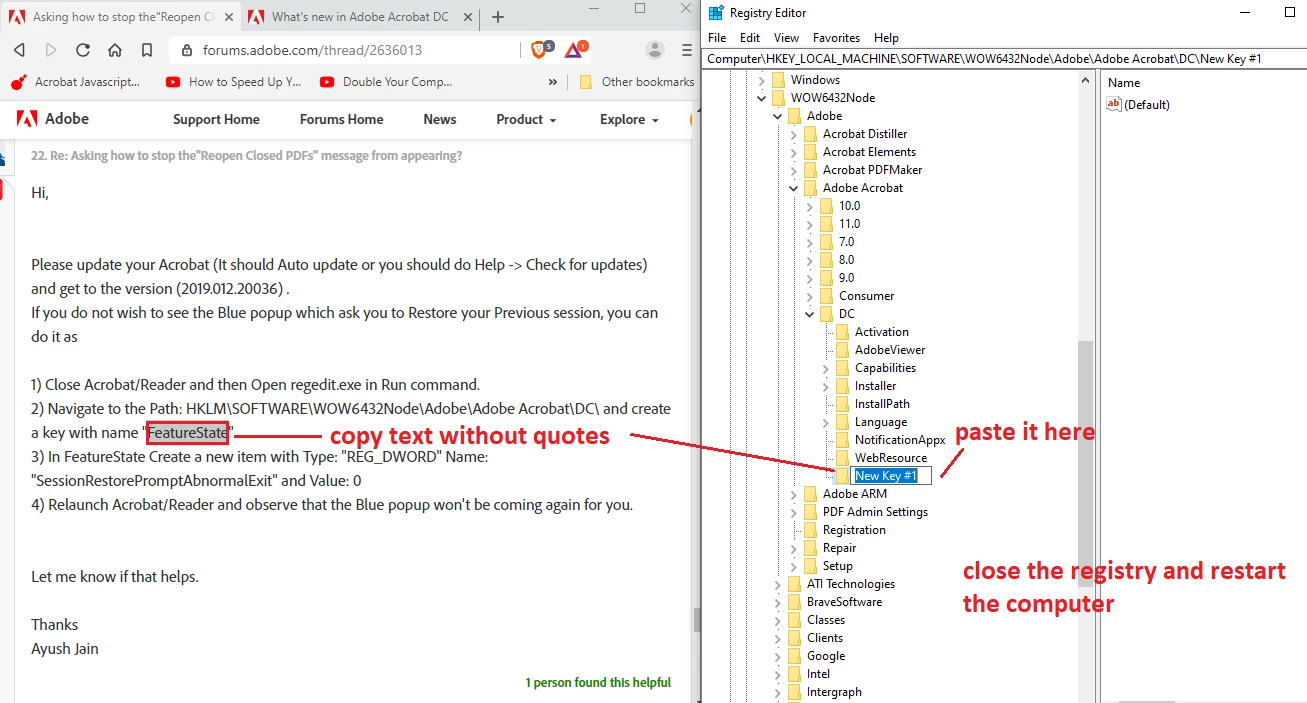Expand the ATI Technologies registry key
Viewport: 1307px width, 703px height.
pyautogui.click(x=778, y=584)
